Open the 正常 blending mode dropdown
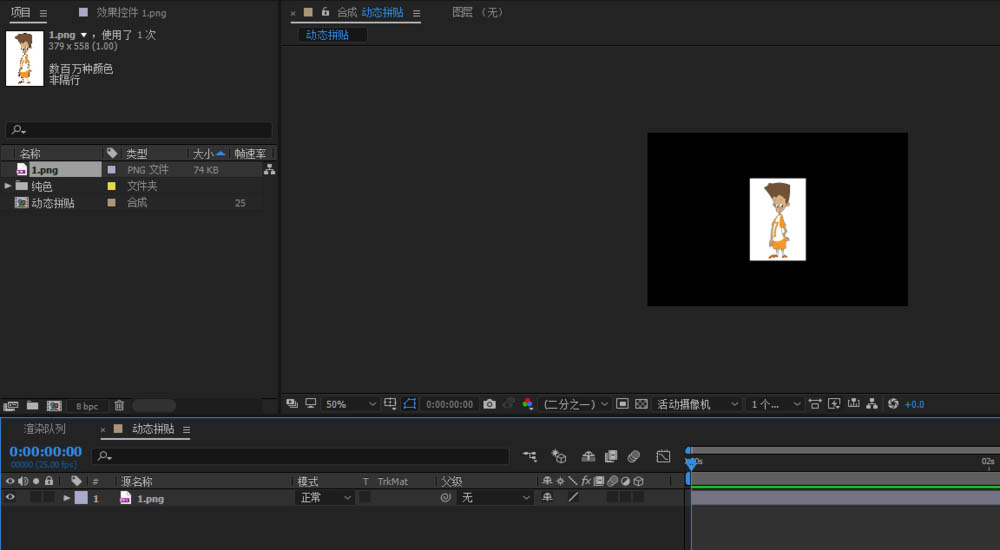Viewport: 1000px width, 550px height. point(326,497)
